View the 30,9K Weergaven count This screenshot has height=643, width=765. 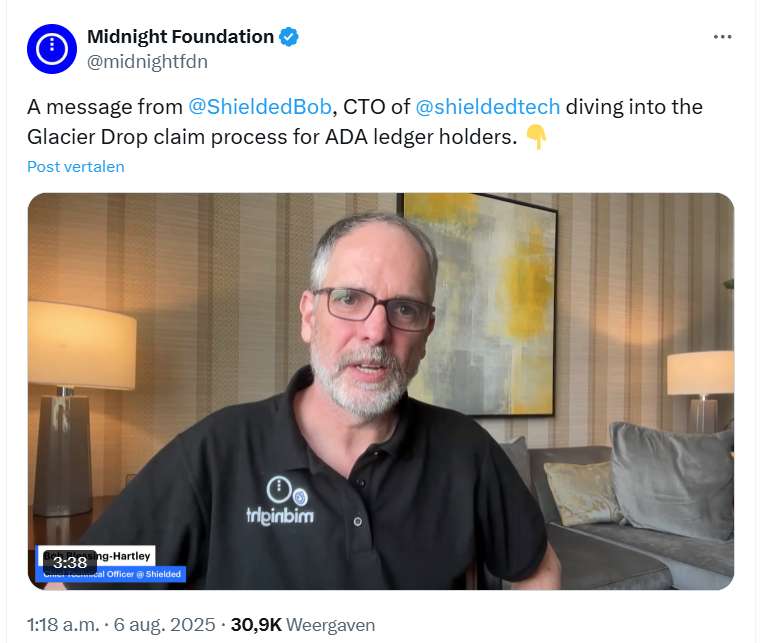pyautogui.click(x=303, y=624)
